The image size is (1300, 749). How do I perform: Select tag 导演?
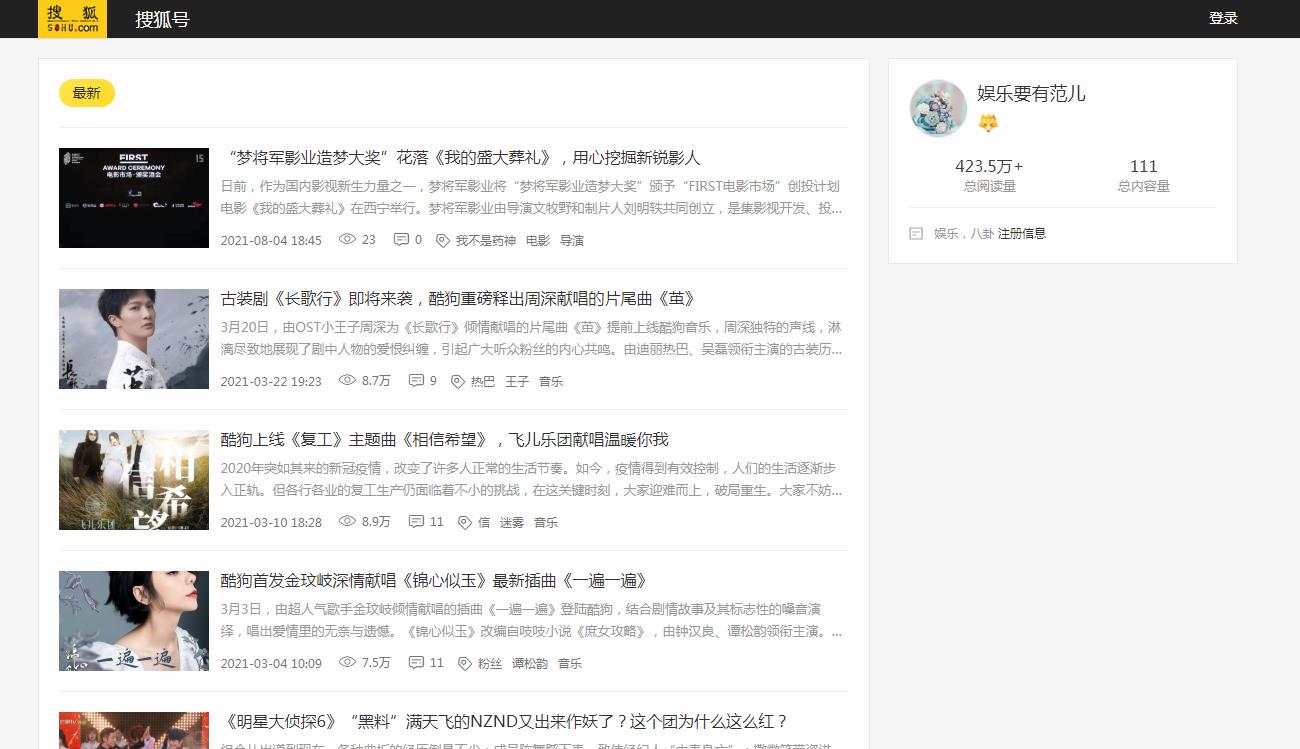click(572, 241)
